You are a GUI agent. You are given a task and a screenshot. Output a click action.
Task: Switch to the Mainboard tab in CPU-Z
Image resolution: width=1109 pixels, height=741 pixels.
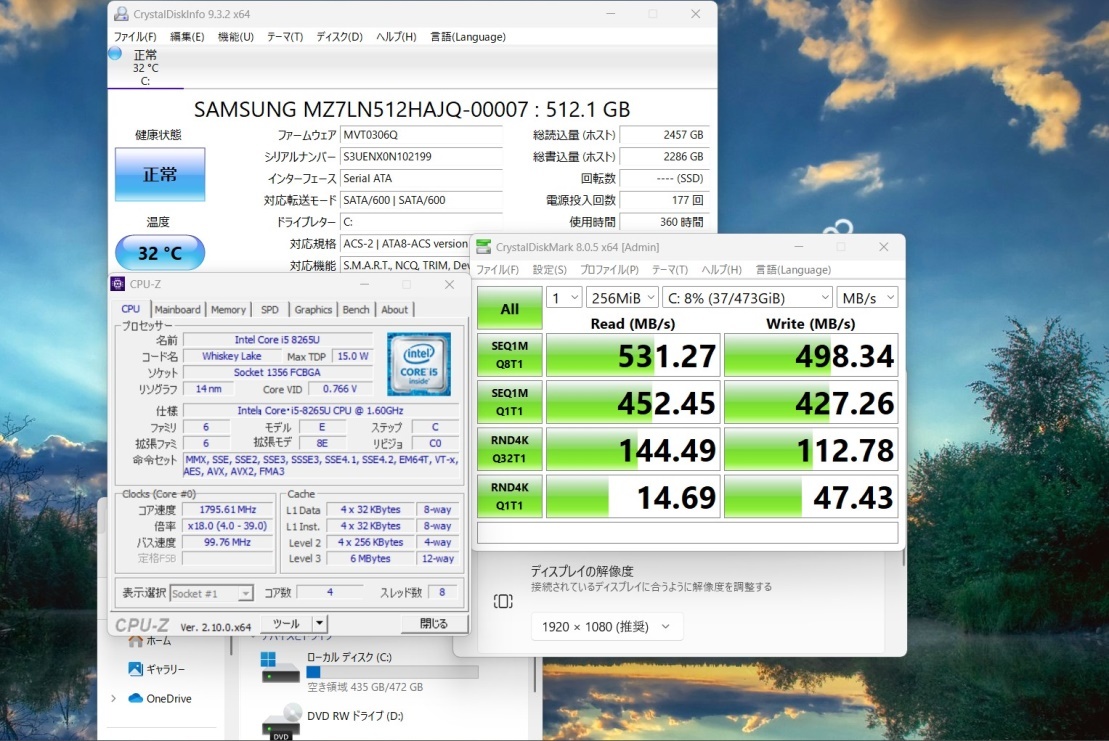(x=178, y=309)
